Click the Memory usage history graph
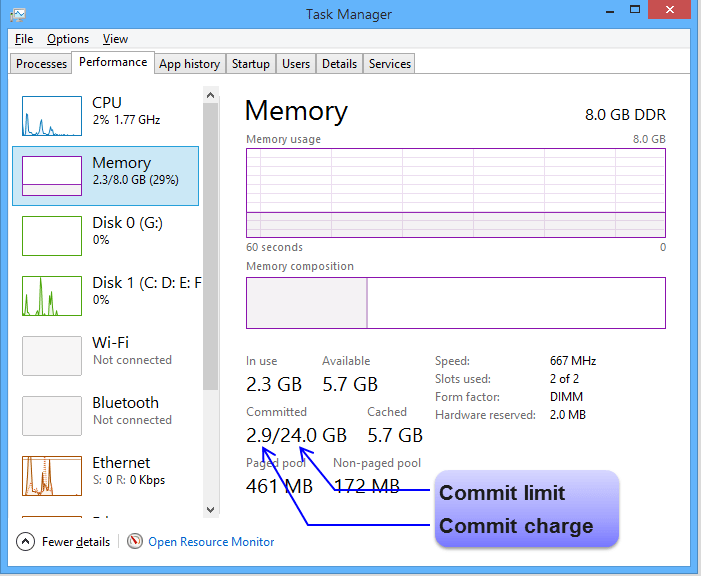This screenshot has height=576, width=701. [456, 193]
